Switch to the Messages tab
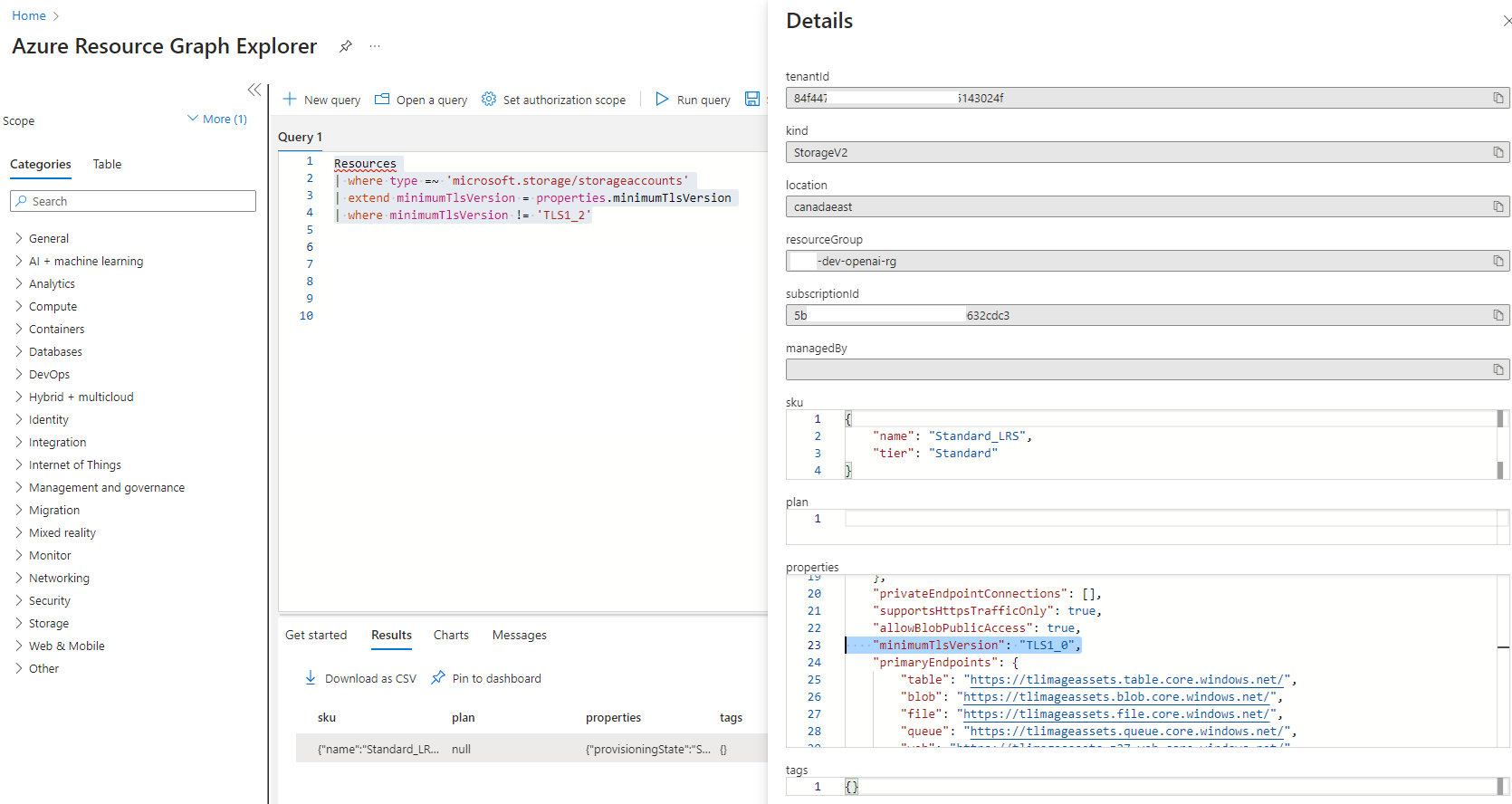This screenshot has width=1512, height=804. [x=520, y=635]
